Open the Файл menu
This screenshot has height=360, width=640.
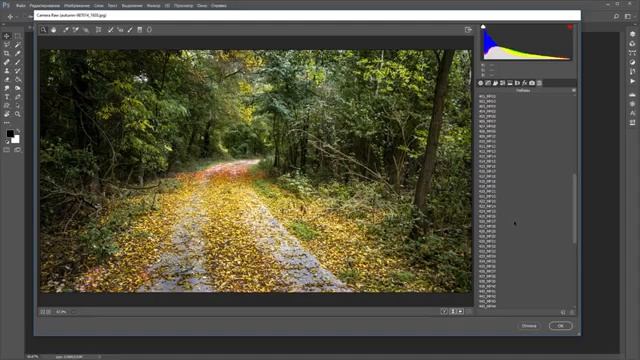[x=20, y=6]
